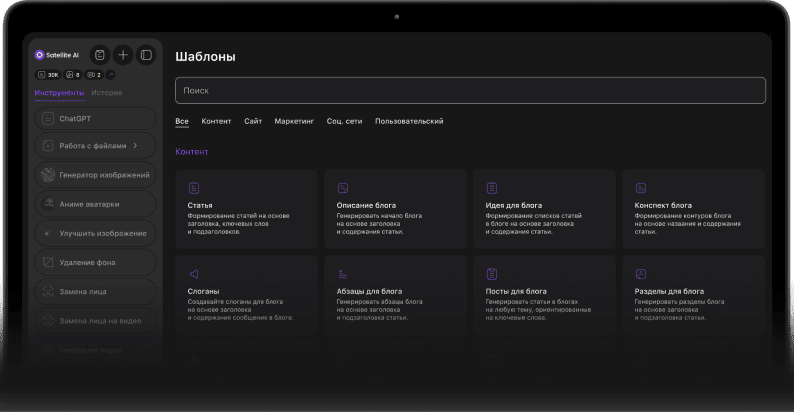Screen dimensions: 794x412
Task: Click the Поиск search field
Action: pos(470,90)
